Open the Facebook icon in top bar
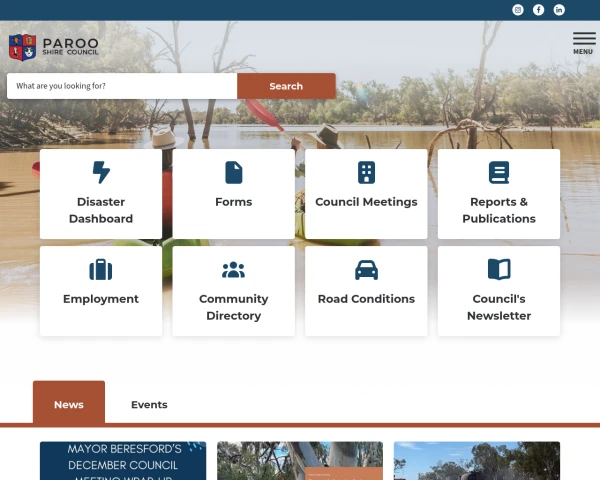 click(538, 10)
